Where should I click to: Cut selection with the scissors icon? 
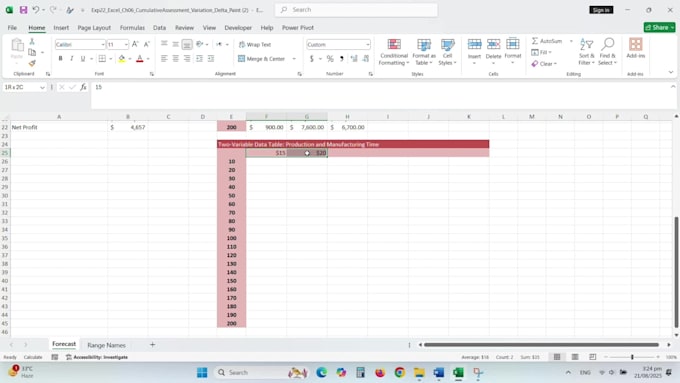[32, 42]
